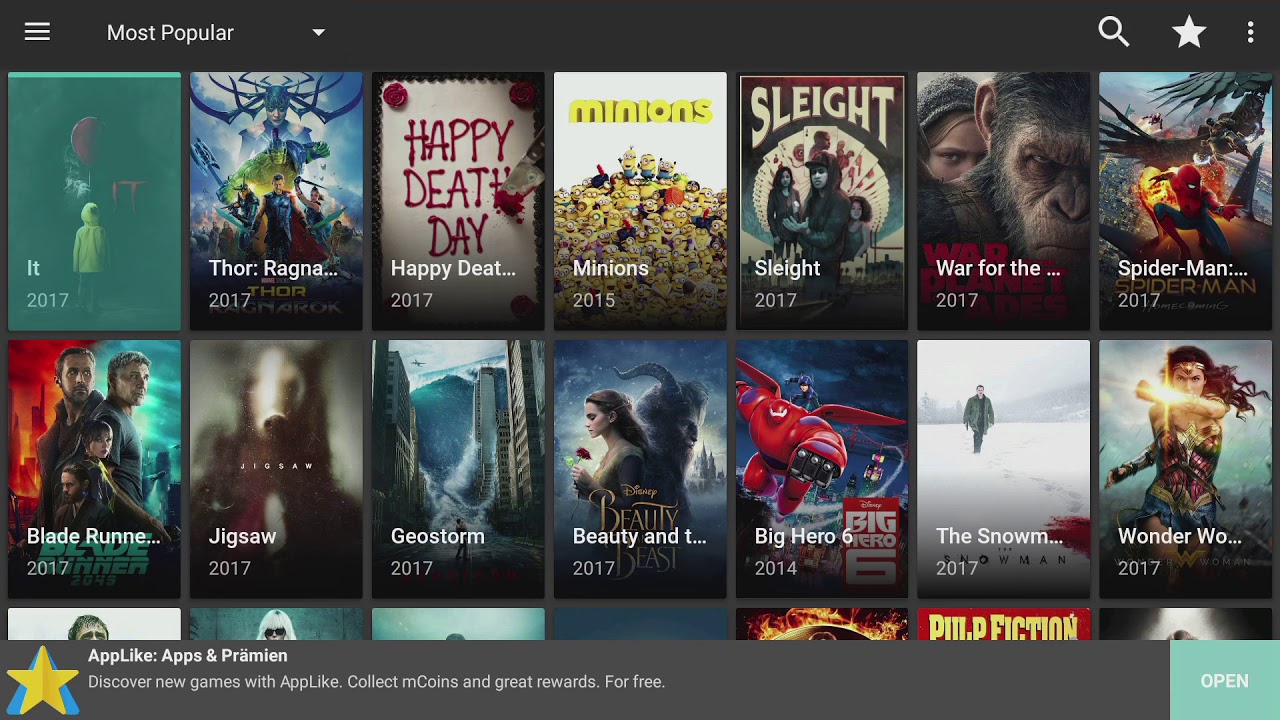Image resolution: width=1280 pixels, height=720 pixels.
Task: Click the AppLike: Apps & Prämien title
Action: pyautogui.click(x=188, y=656)
